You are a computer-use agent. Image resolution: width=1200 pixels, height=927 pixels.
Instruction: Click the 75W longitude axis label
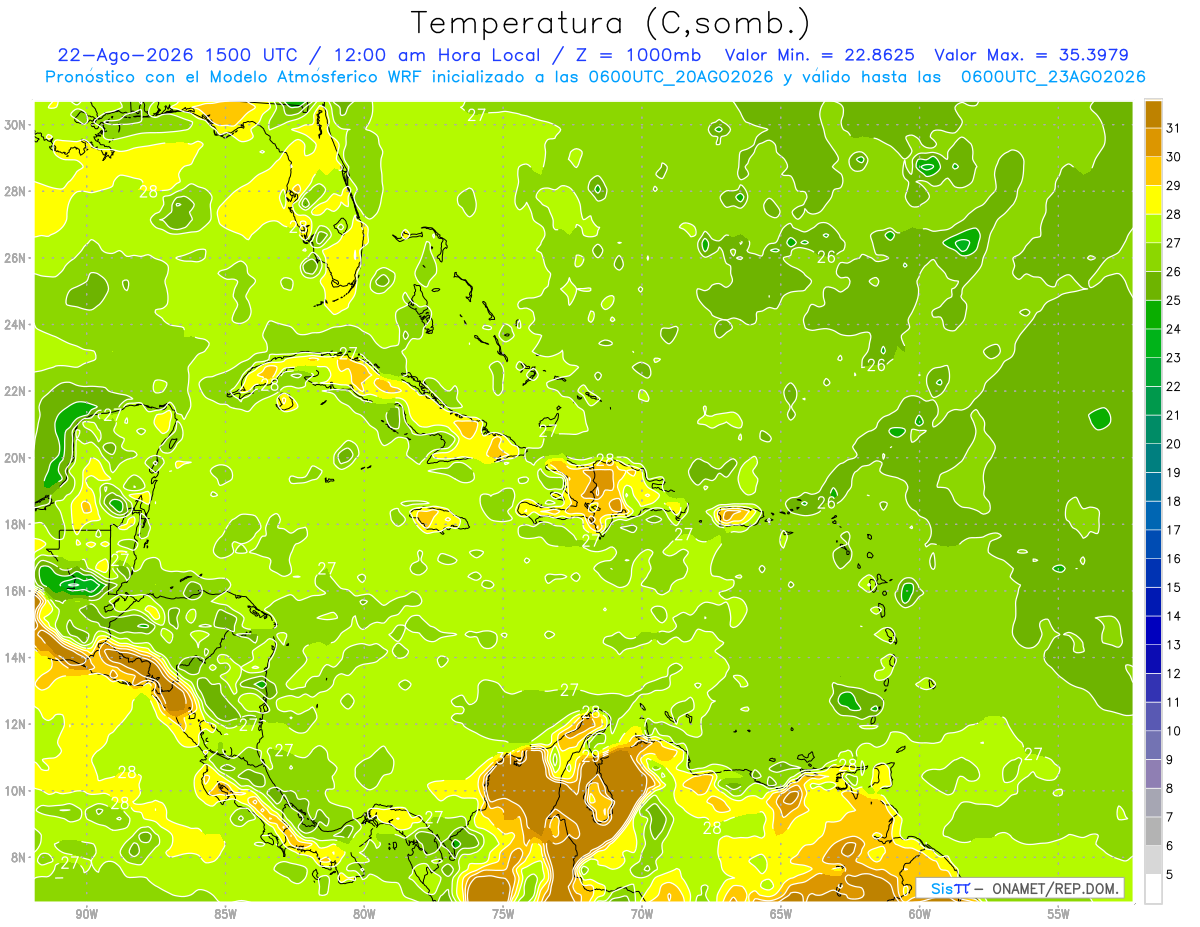click(503, 914)
